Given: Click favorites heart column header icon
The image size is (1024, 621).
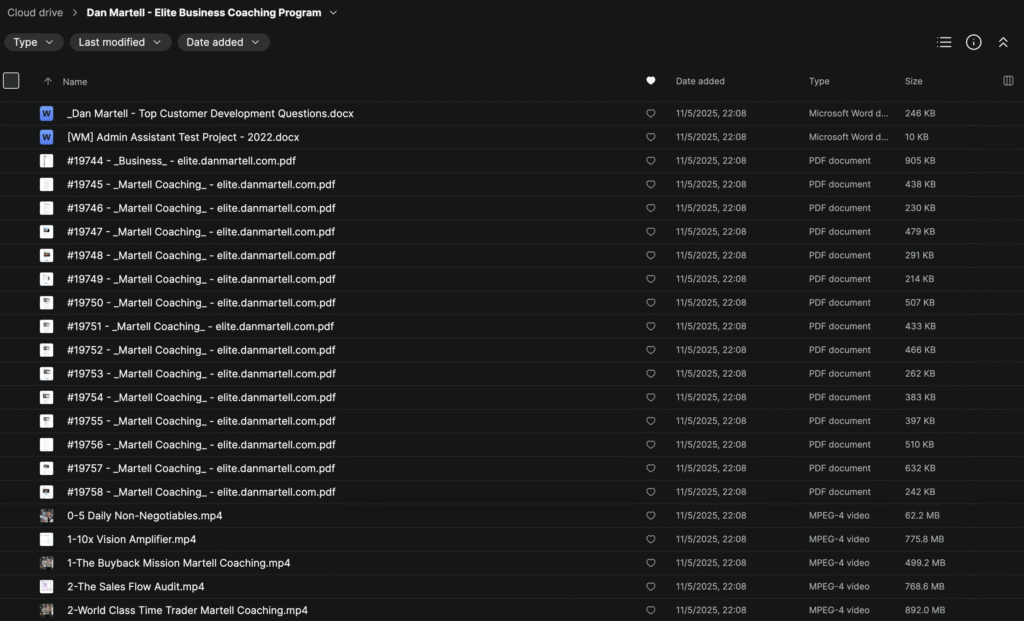Looking at the screenshot, I should (651, 81).
